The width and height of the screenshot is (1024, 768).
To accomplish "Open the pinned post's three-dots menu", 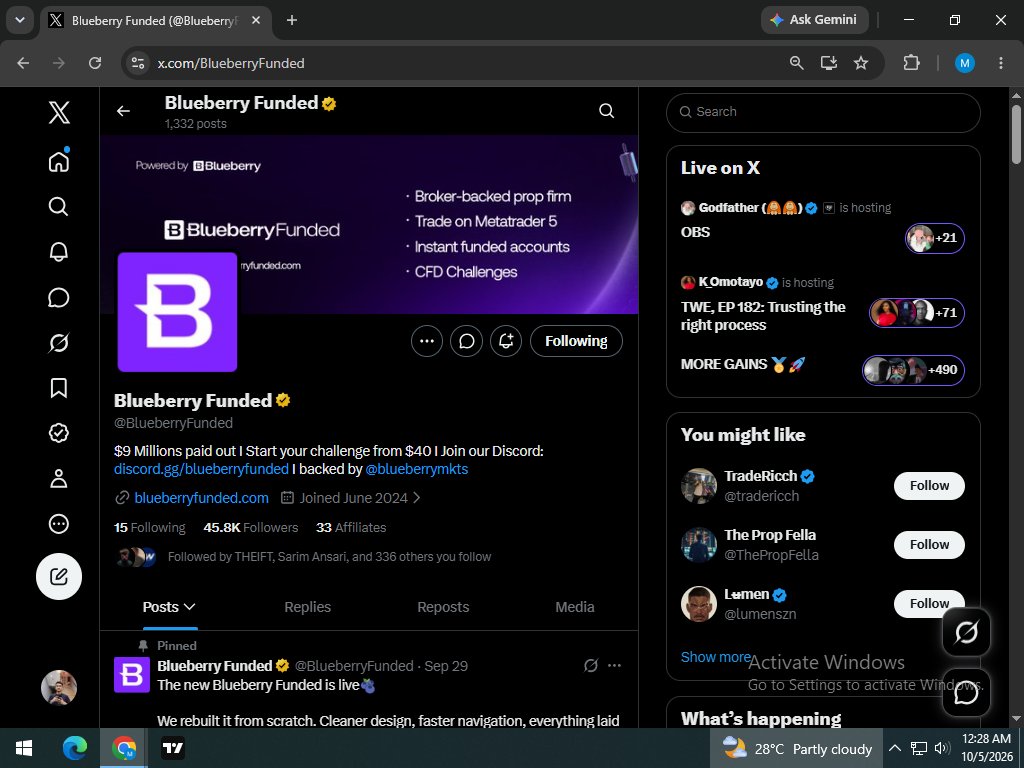I will coord(615,665).
